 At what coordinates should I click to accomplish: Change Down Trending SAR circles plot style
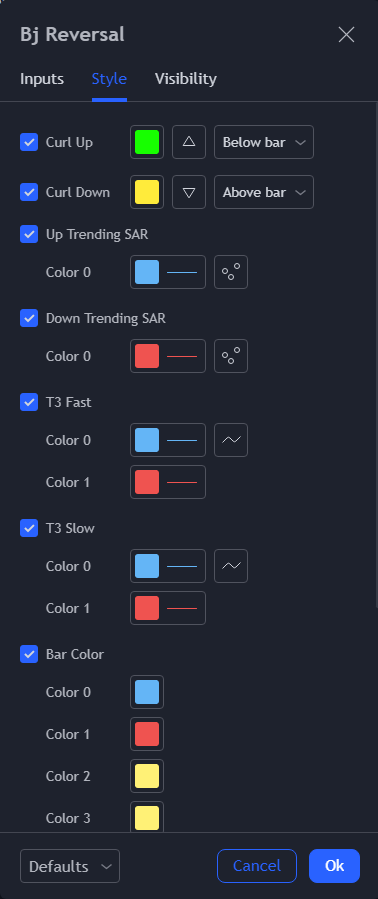231,356
